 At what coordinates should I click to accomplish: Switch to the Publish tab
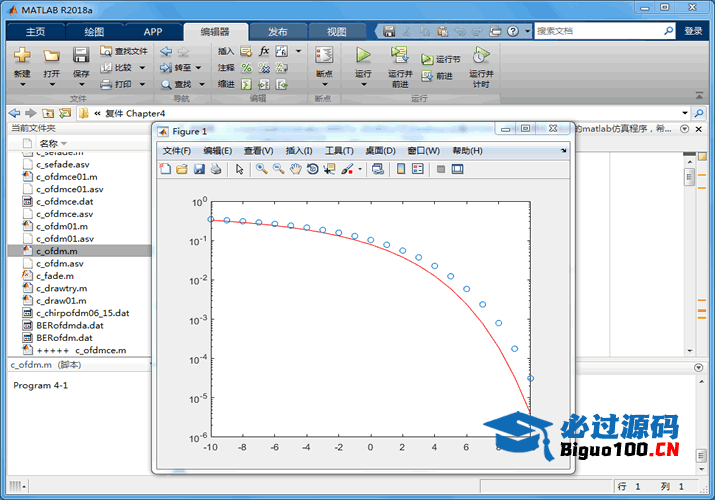coord(278,32)
